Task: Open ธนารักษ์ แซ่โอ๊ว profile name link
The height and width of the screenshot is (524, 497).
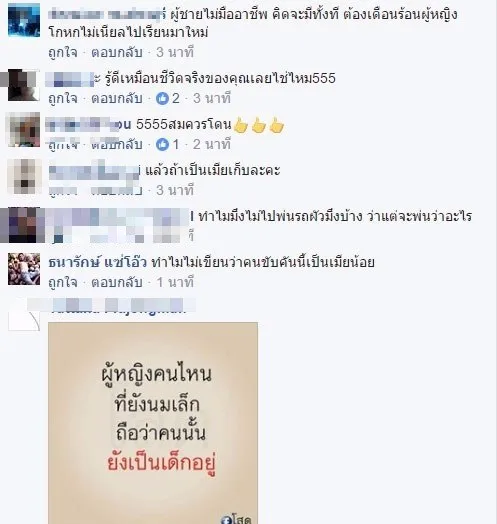Action: point(98,262)
